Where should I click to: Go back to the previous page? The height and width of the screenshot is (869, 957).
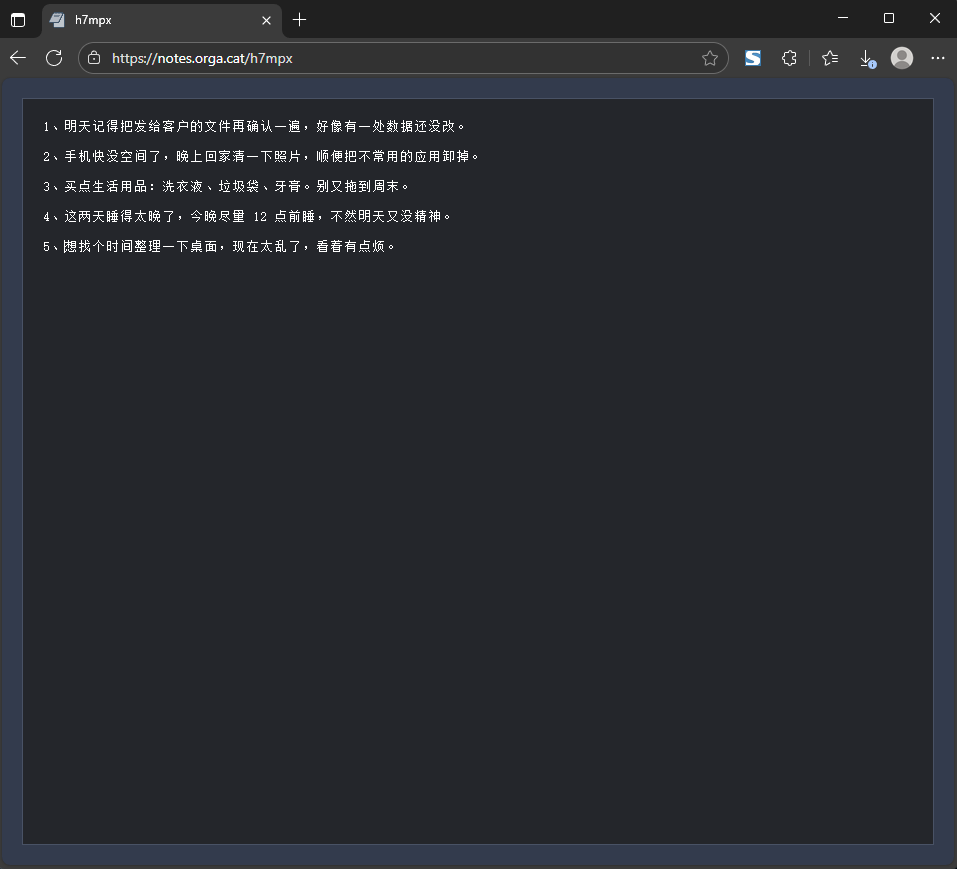point(18,58)
